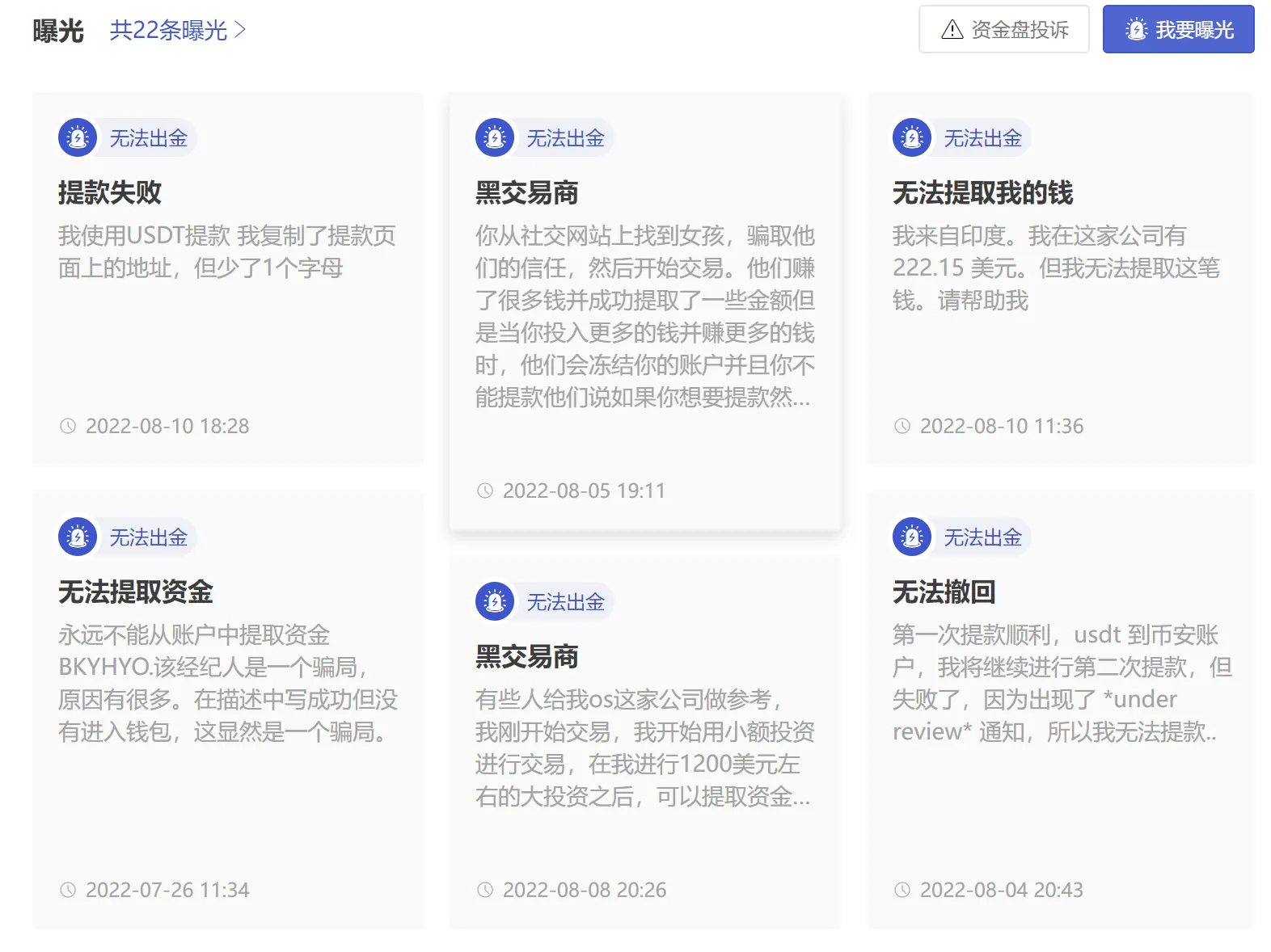Open the 提款失败 exposure title

click(110, 192)
